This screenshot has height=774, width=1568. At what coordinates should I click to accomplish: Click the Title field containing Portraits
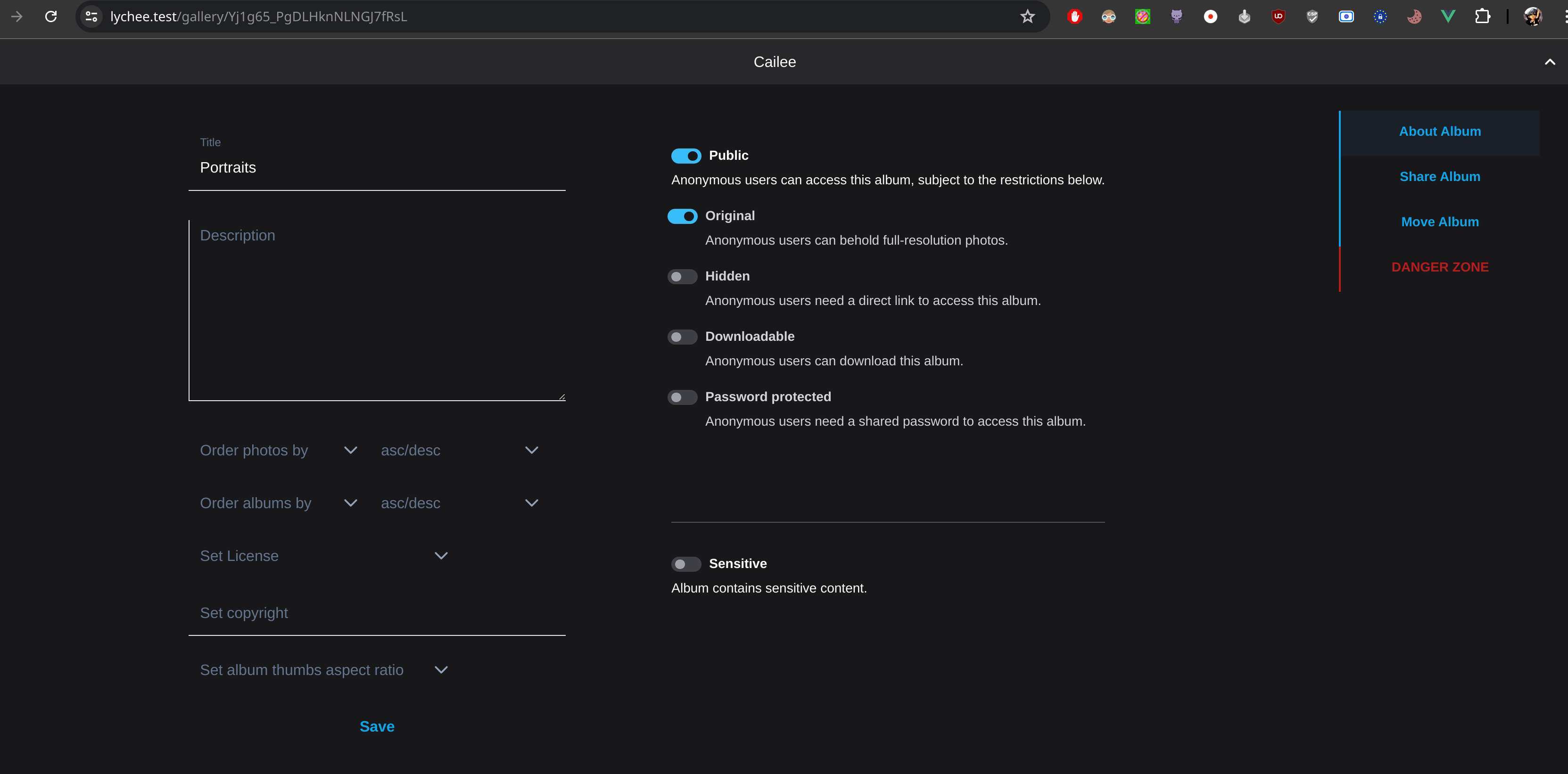(377, 167)
